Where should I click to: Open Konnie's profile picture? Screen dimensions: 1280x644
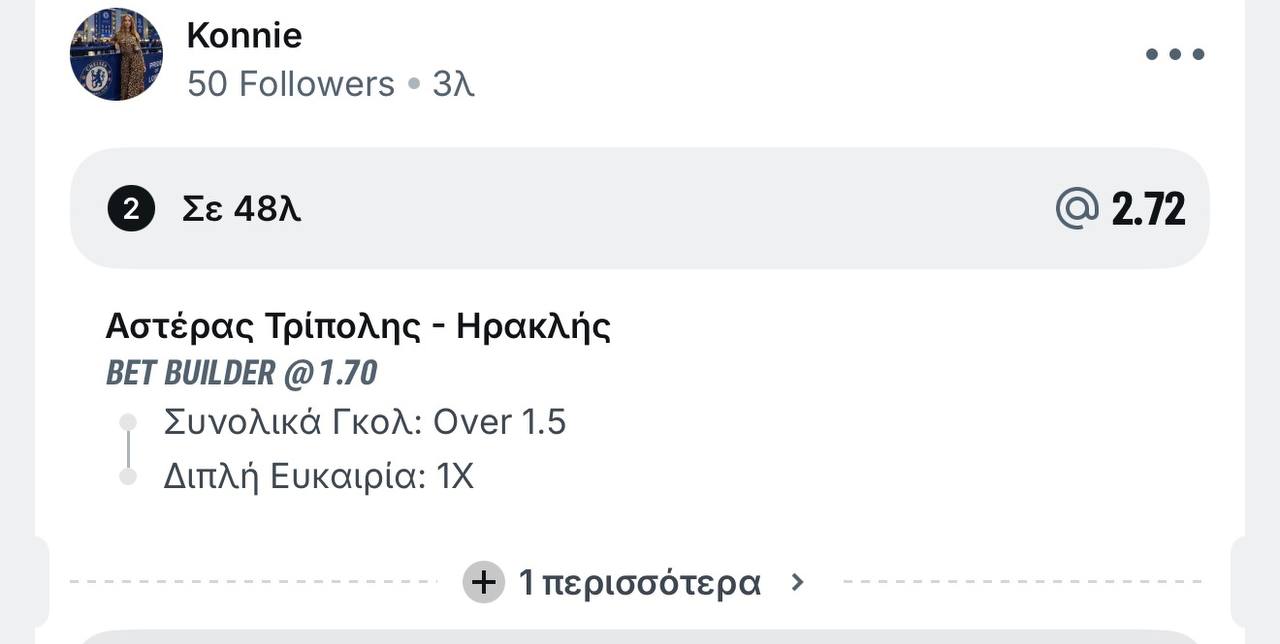[x=116, y=54]
